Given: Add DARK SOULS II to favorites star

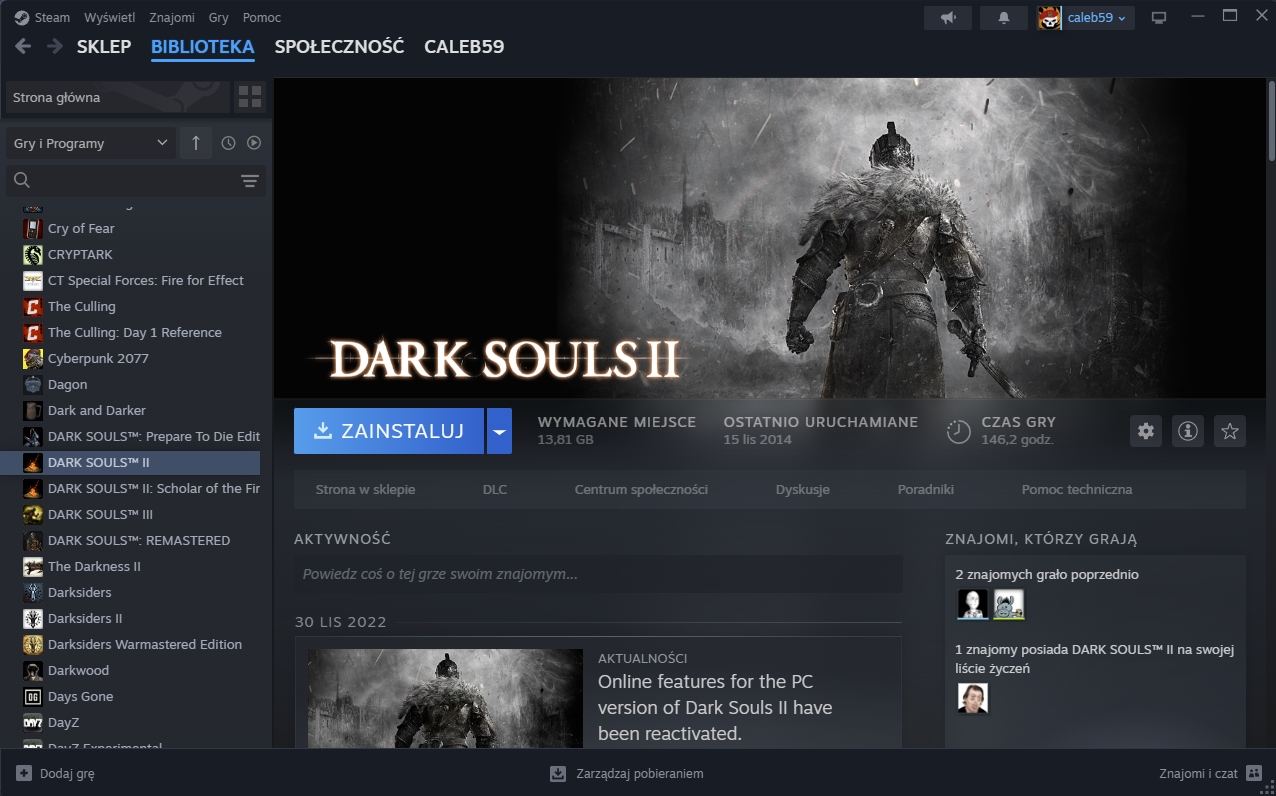Looking at the screenshot, I should [x=1230, y=431].
